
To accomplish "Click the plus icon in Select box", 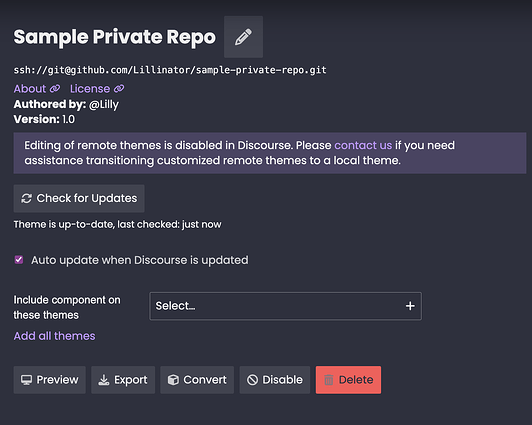I will click(x=410, y=306).
